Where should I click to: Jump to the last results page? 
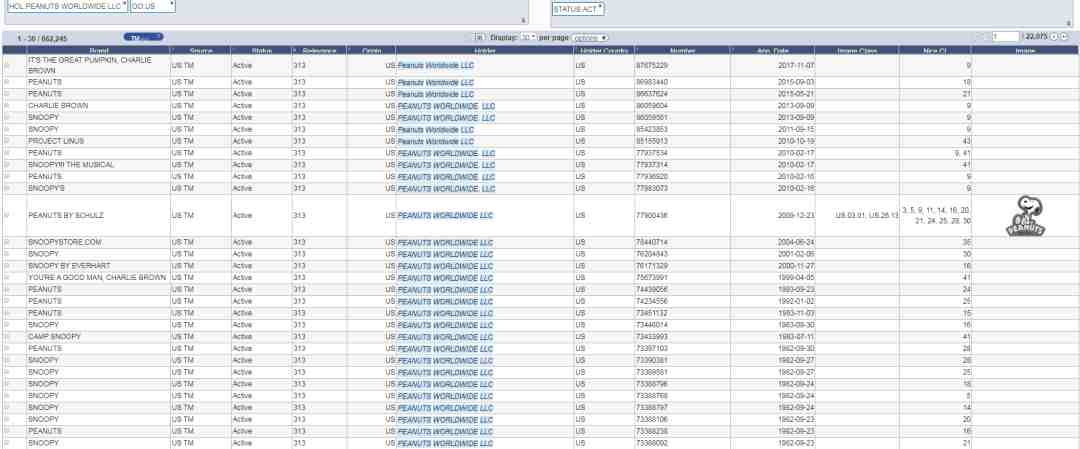(1063, 37)
